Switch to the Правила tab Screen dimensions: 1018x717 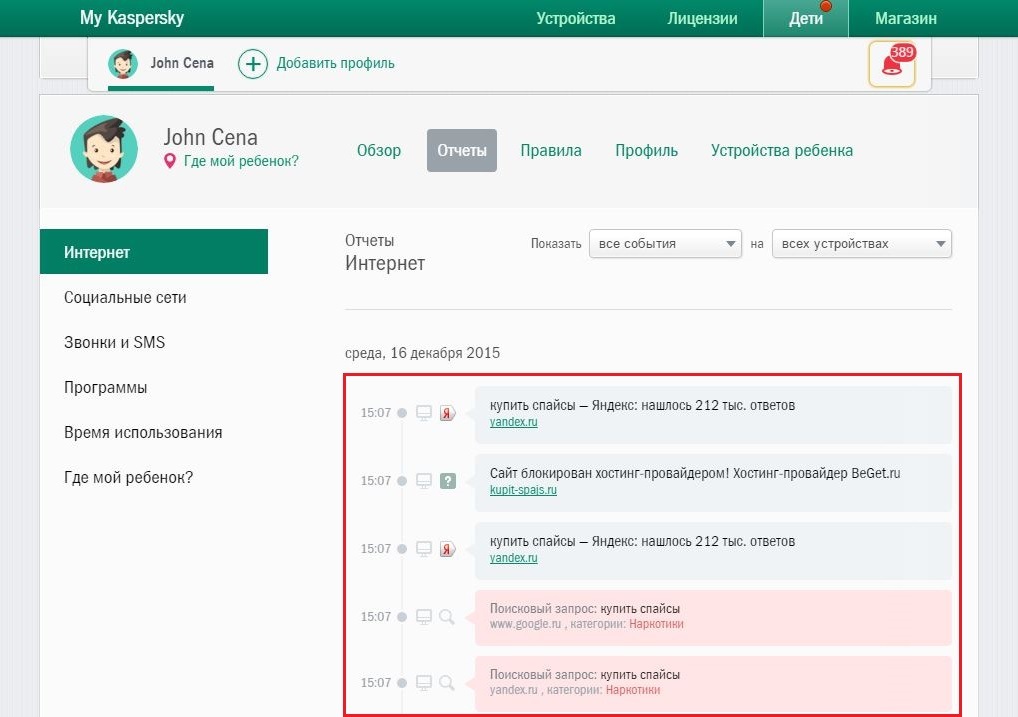click(x=551, y=151)
